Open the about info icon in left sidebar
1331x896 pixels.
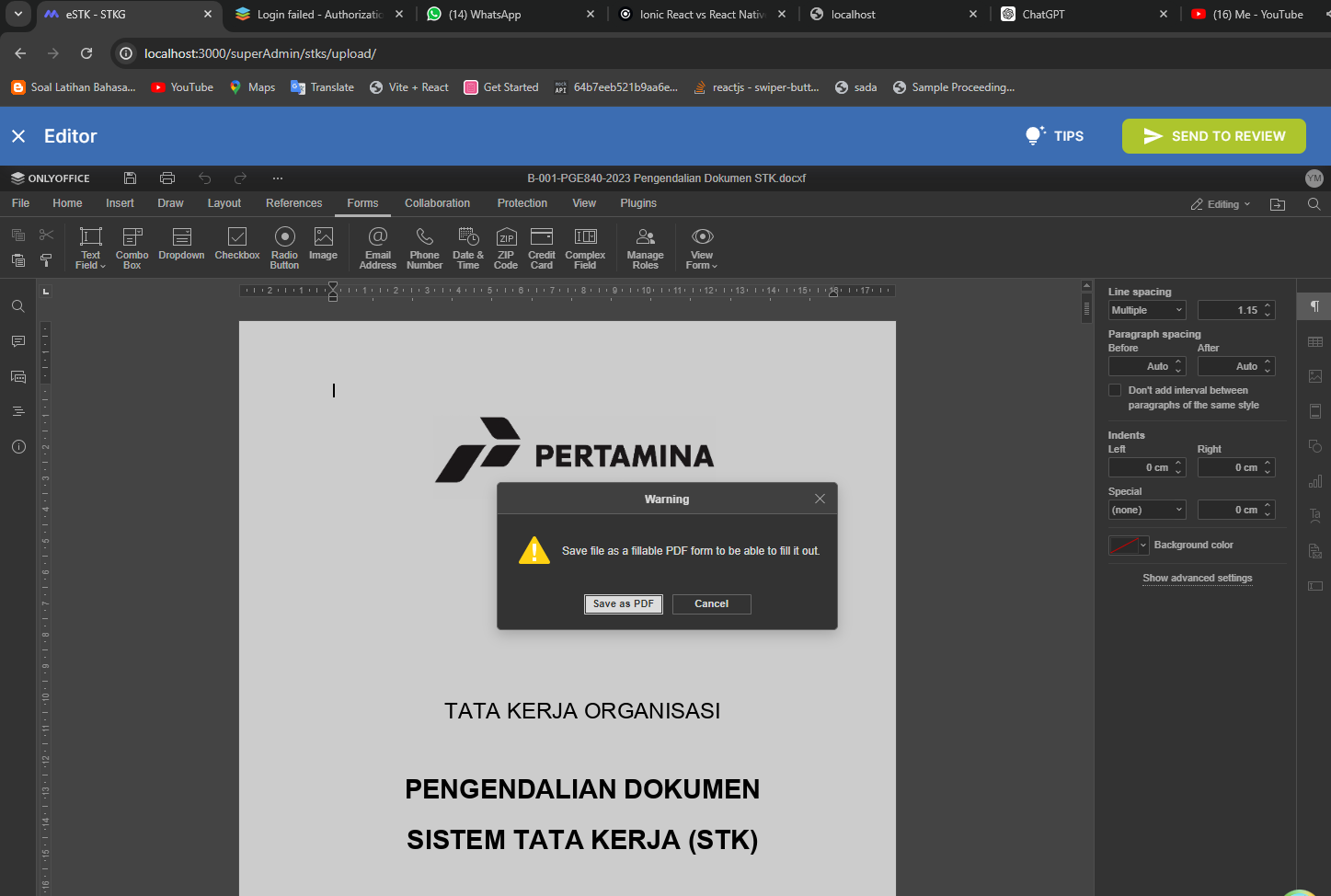(17, 446)
